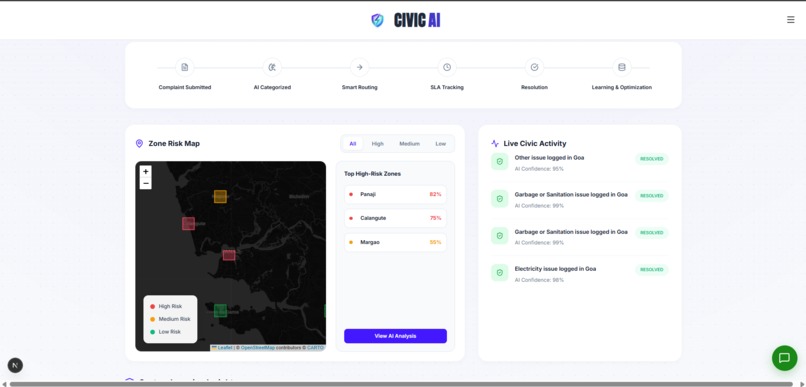Image resolution: width=806 pixels, height=387 pixels.
Task: Click RESOLVED badge of Electricity issue entry
Action: click(652, 270)
